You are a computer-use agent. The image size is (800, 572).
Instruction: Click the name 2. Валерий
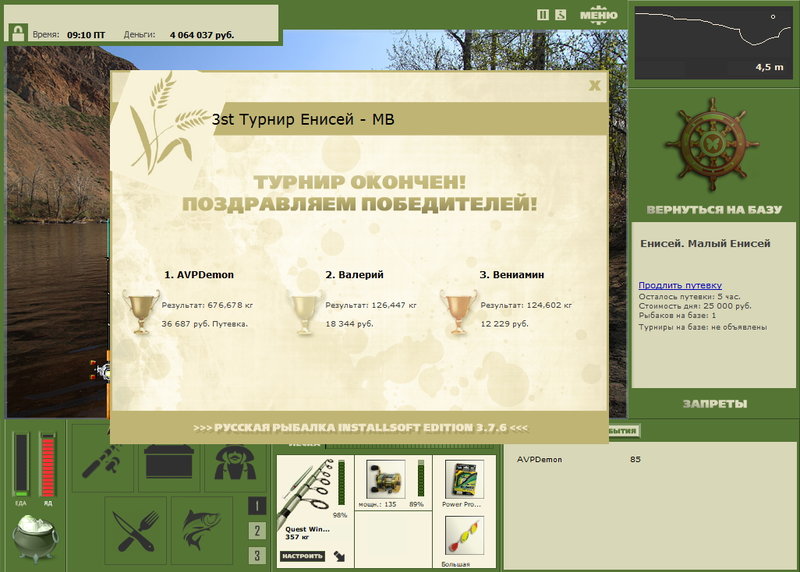point(355,275)
